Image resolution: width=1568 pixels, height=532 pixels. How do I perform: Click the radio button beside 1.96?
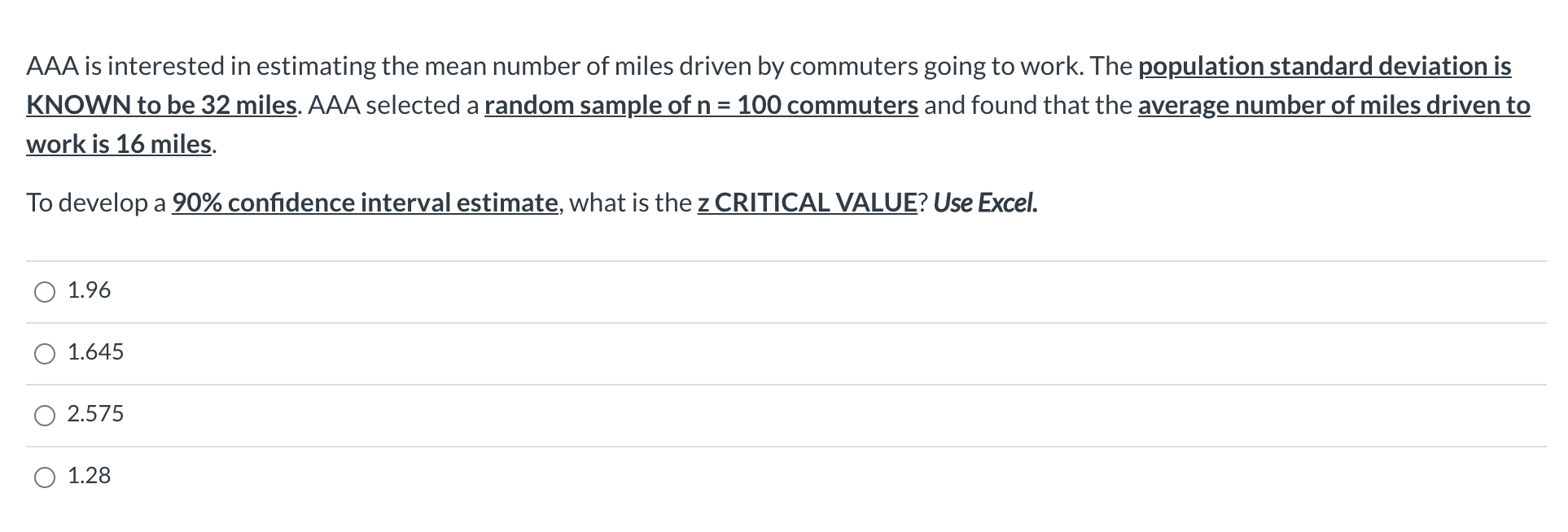45,290
